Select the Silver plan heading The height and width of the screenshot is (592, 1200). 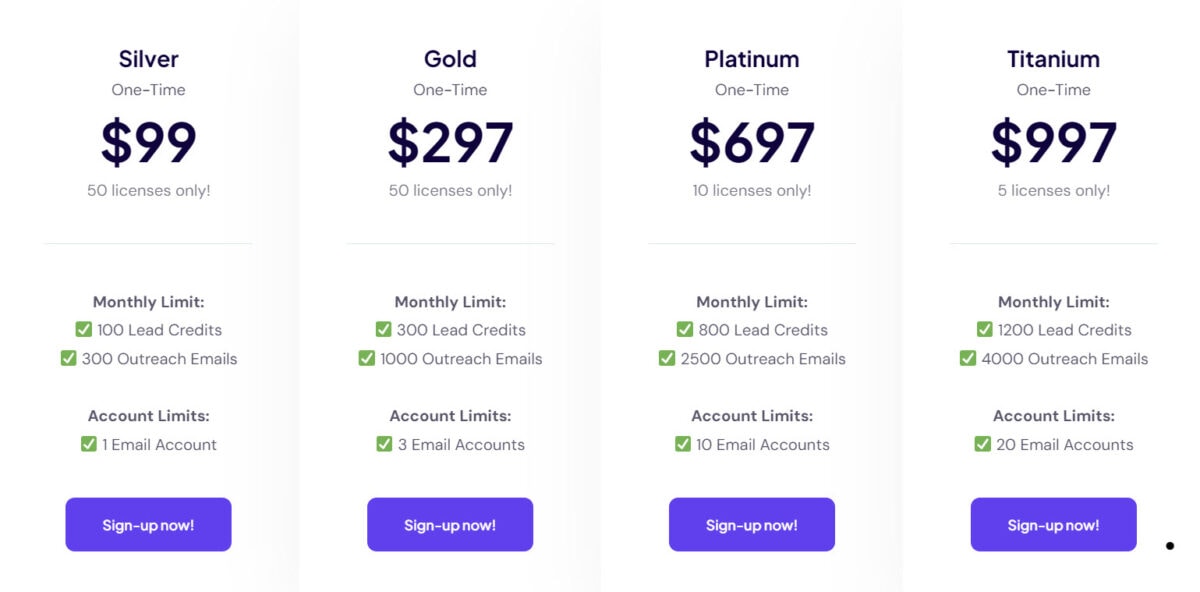point(148,58)
